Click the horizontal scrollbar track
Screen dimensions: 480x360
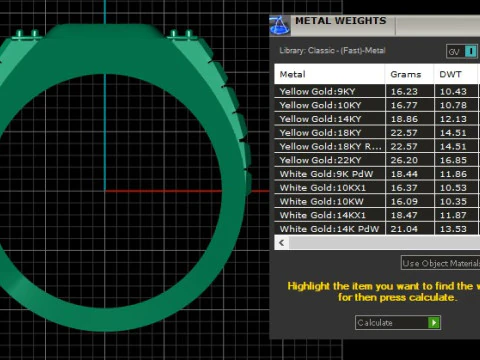(384, 242)
